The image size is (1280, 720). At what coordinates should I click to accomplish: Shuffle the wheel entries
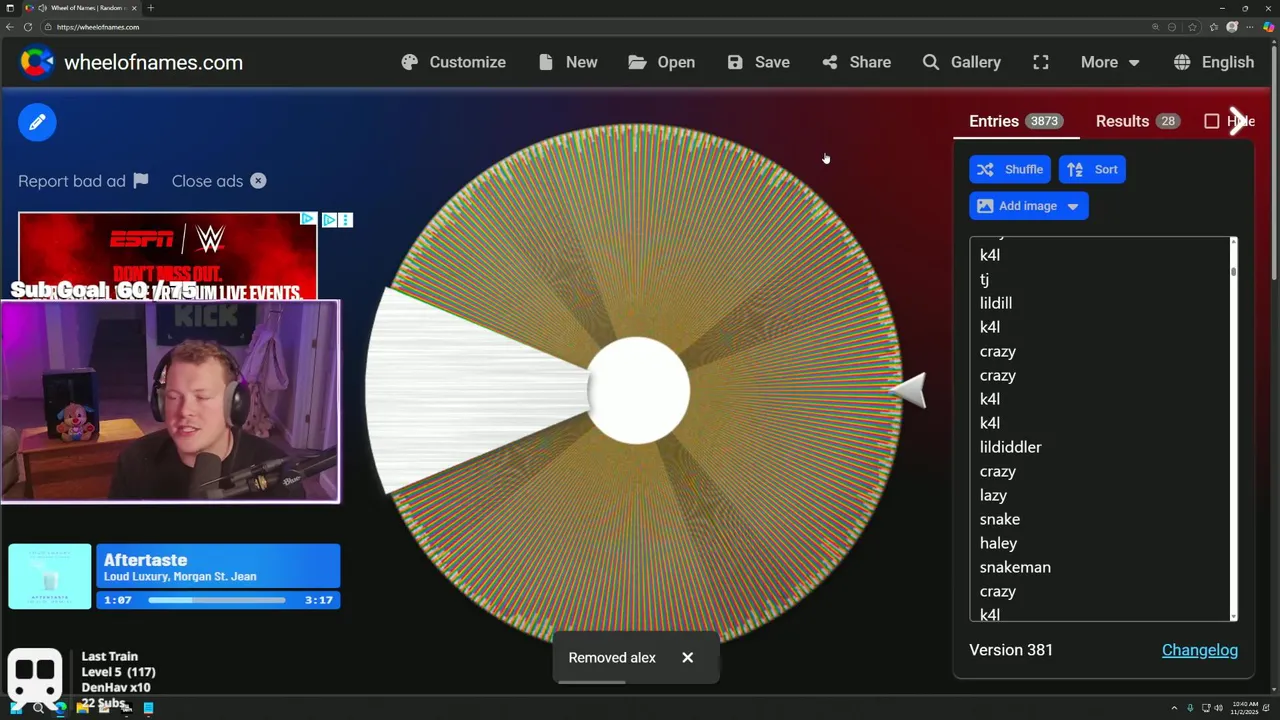click(x=1010, y=169)
